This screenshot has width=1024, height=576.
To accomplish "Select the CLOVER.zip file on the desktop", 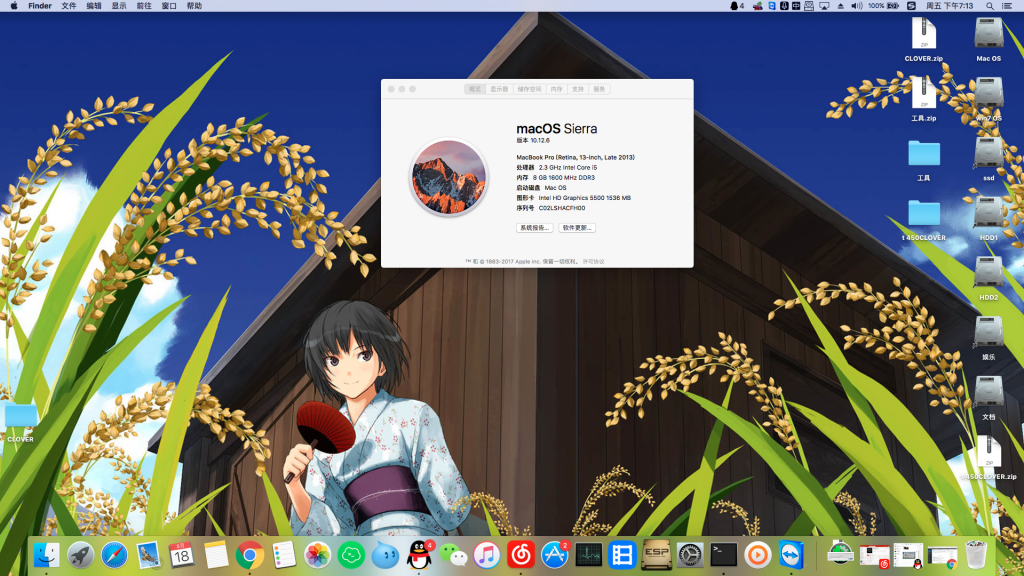I will pyautogui.click(x=923, y=39).
